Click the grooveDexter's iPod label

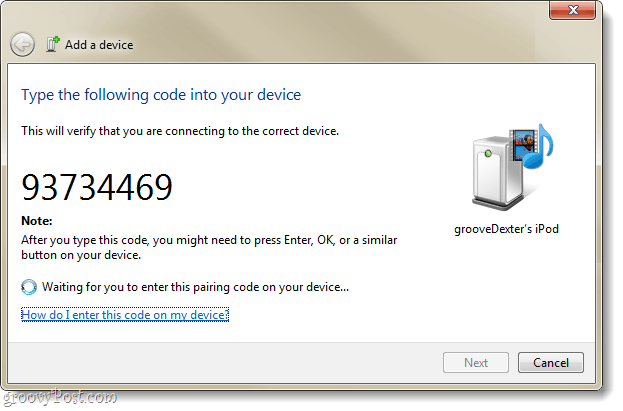point(507,229)
